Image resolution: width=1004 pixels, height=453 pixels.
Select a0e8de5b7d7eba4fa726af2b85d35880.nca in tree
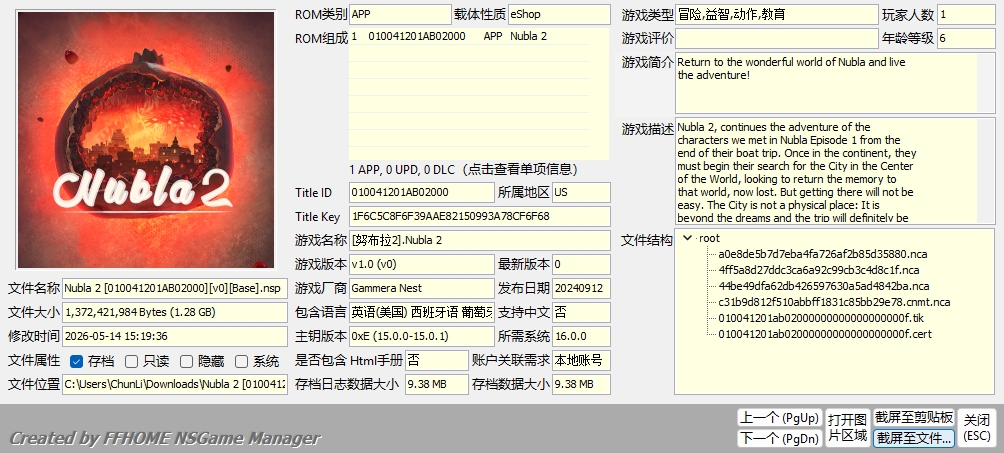[x=823, y=254]
